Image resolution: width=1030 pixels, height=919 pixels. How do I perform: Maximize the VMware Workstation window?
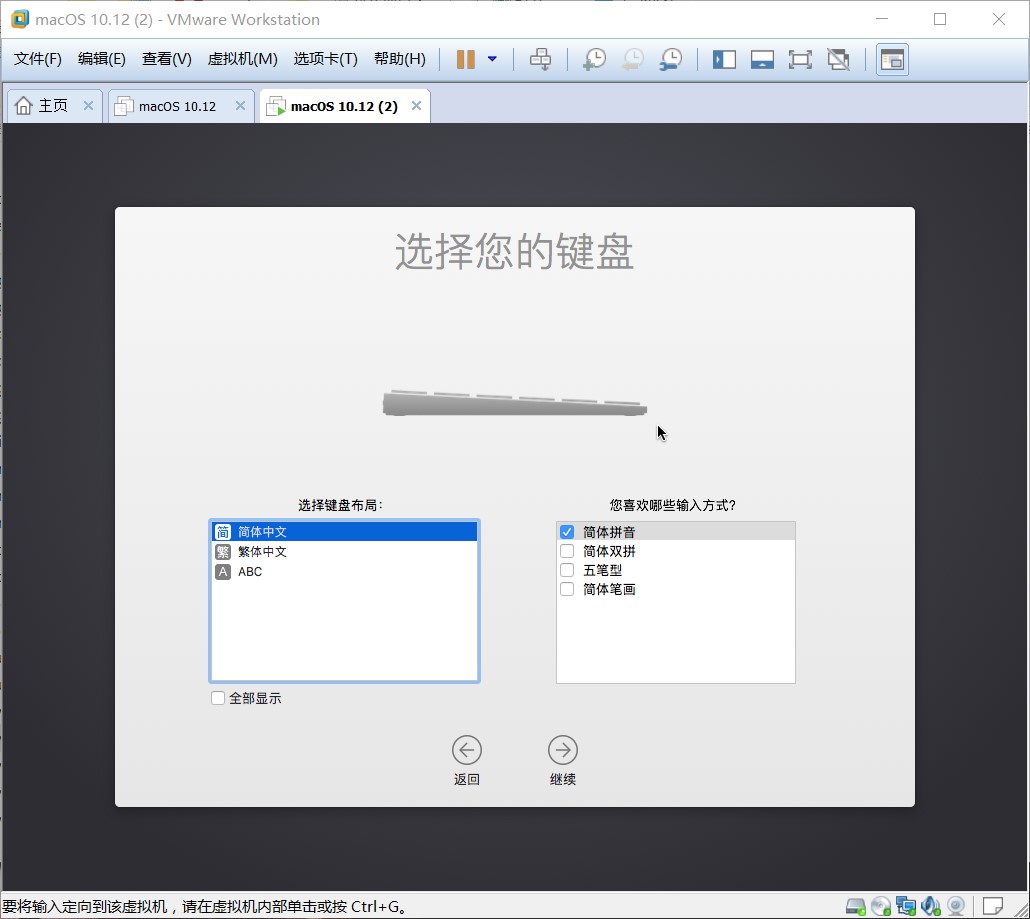[x=940, y=19]
